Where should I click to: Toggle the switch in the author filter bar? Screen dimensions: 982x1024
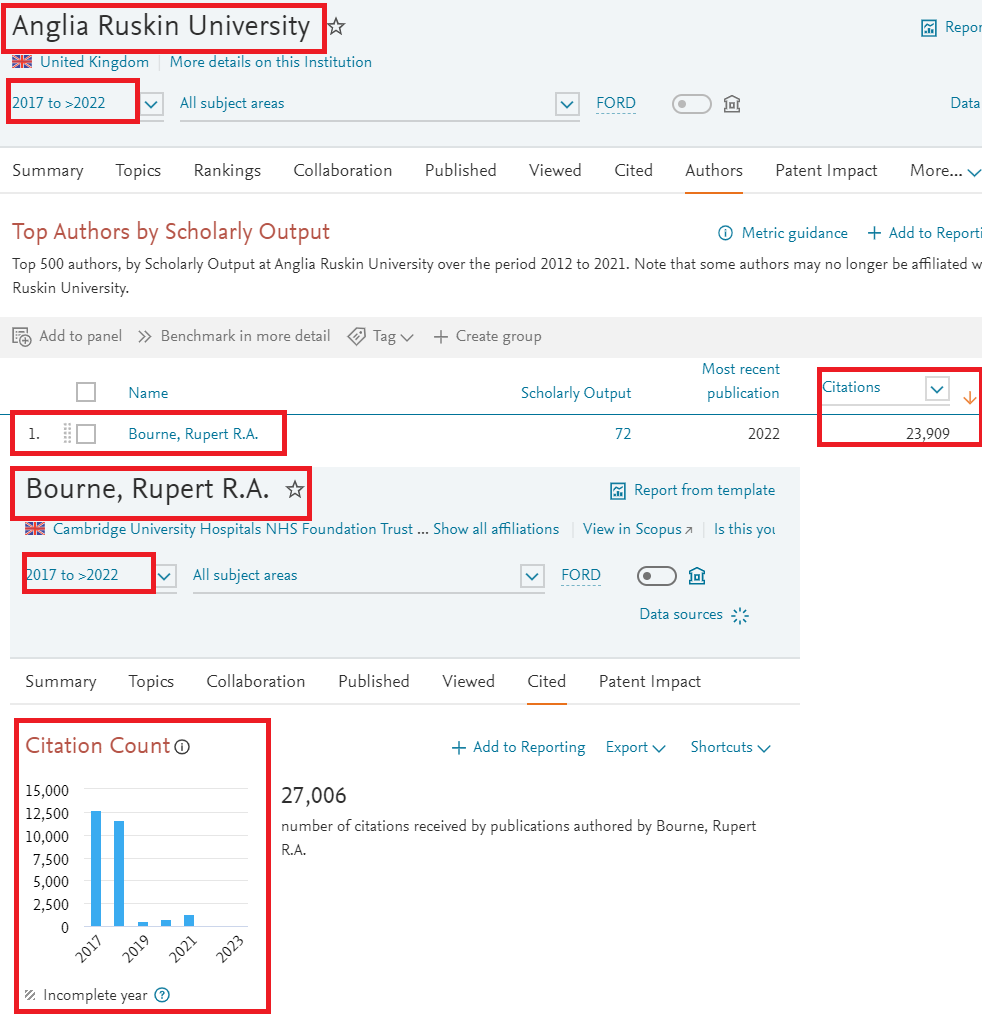pyautogui.click(x=657, y=576)
